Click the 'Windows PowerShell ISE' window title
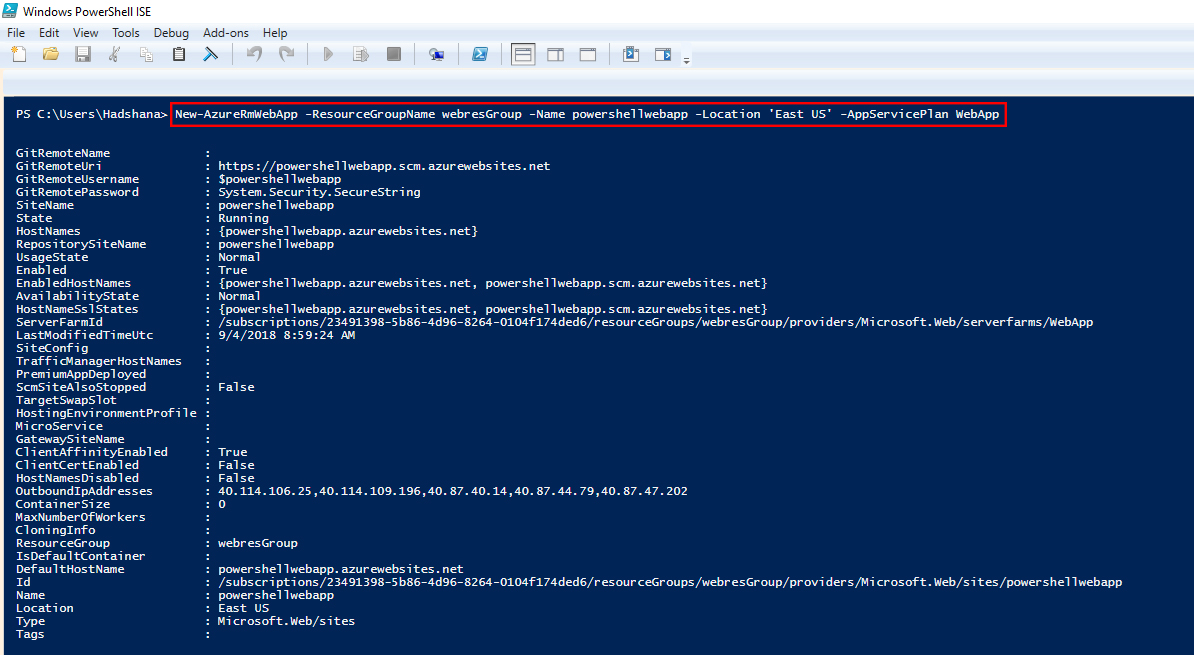Screen dimensions: 1194x655 [x=87, y=11]
